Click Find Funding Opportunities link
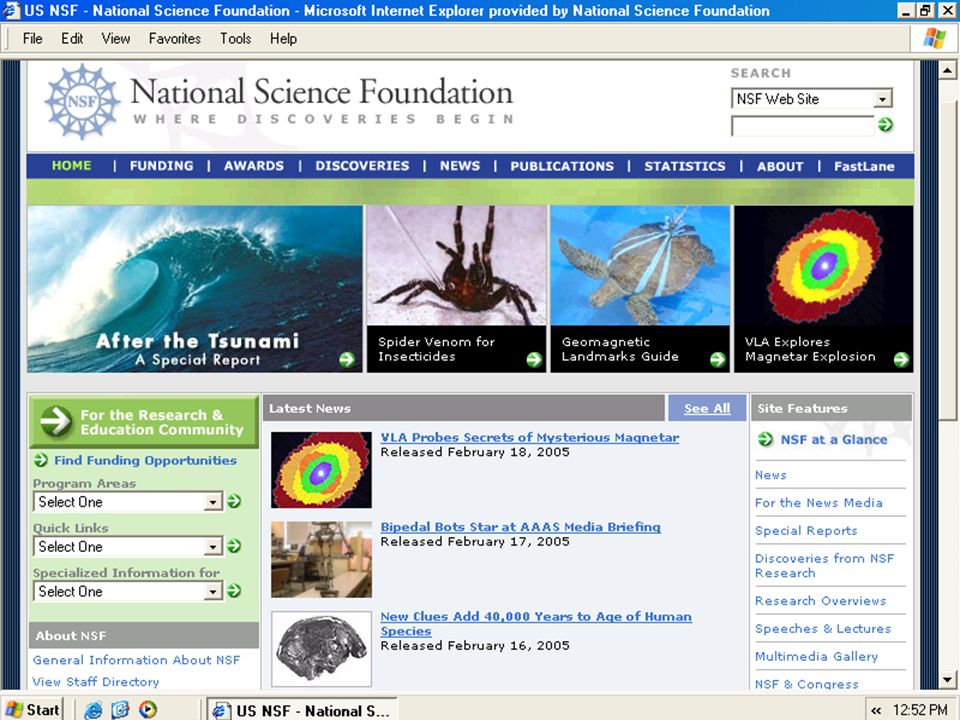This screenshot has height=720, width=960. (x=145, y=460)
